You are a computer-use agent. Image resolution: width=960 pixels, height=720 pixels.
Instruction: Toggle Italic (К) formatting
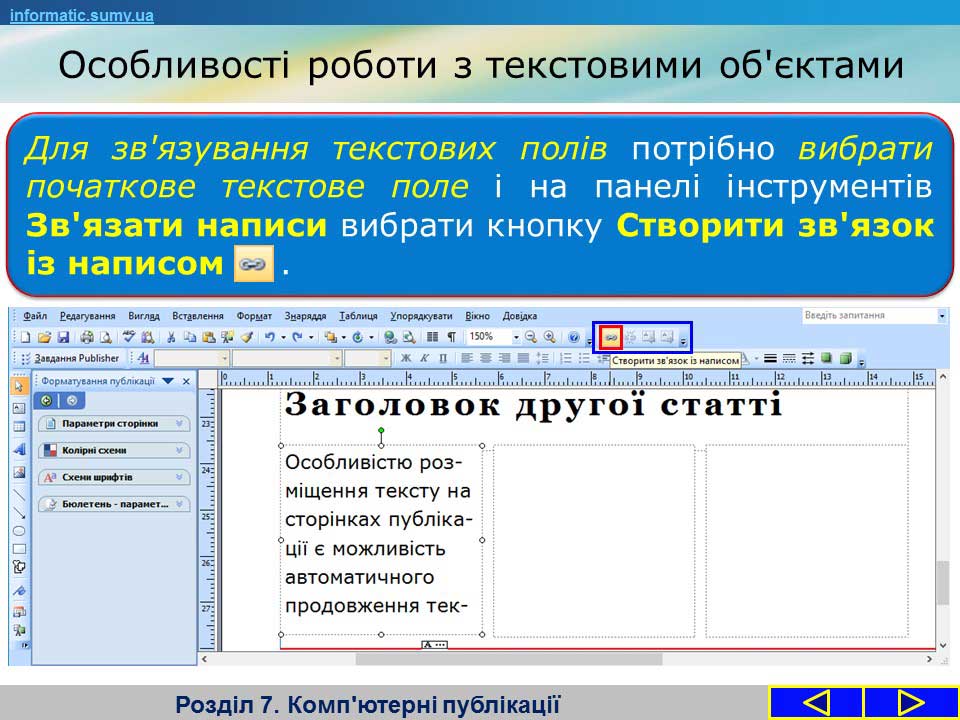click(424, 358)
